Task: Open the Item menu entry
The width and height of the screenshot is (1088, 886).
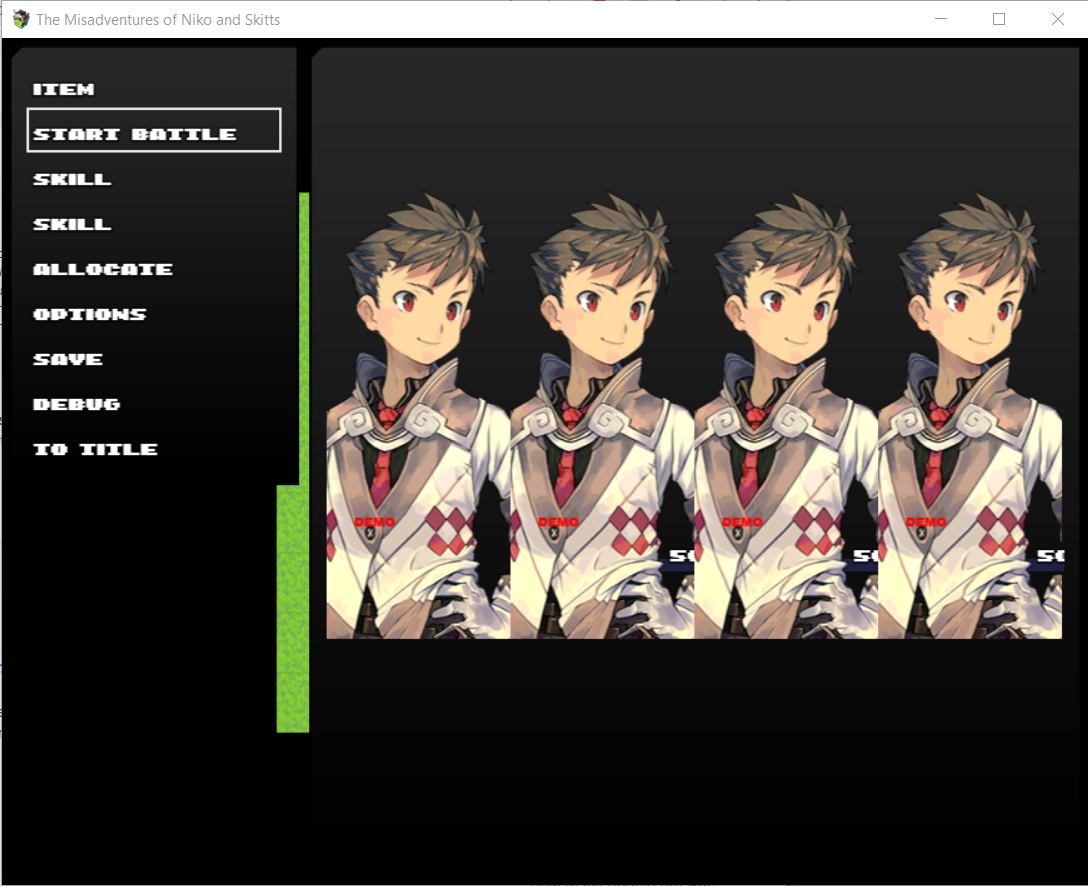Action: point(64,90)
